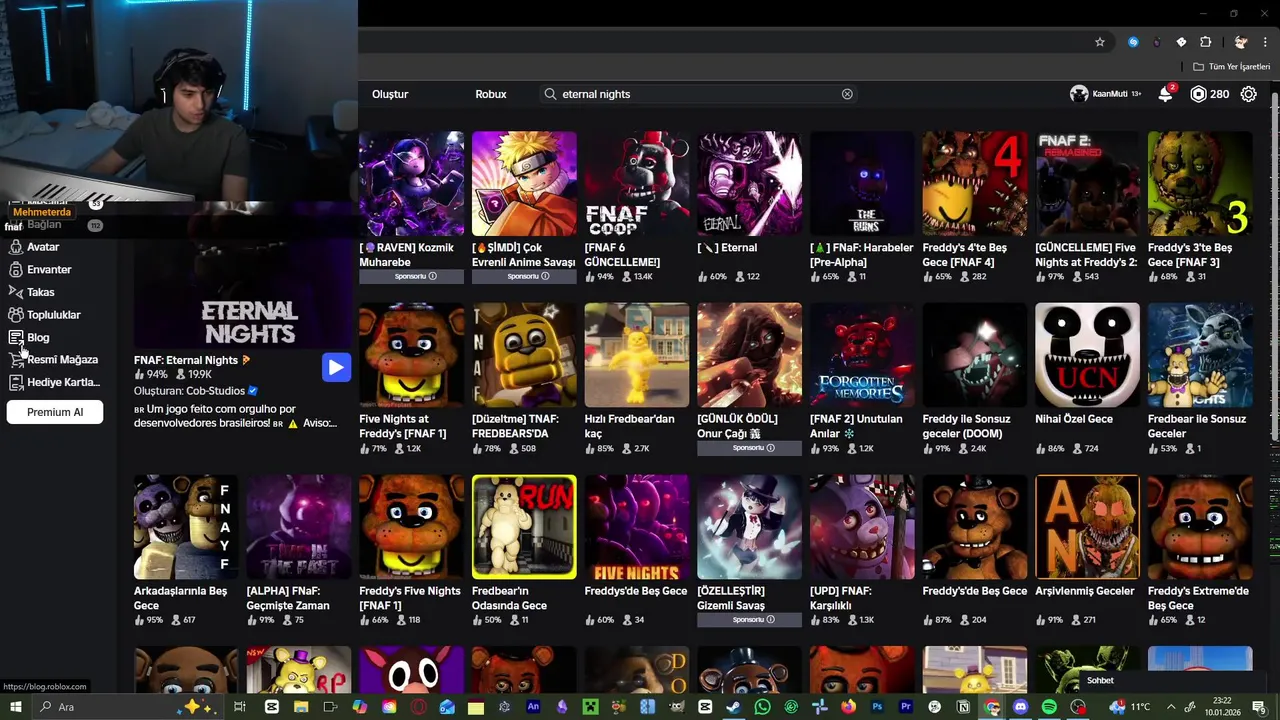Viewport: 1280px width, 720px height.
Task: Click the search magnifier icon
Action: [x=550, y=94]
